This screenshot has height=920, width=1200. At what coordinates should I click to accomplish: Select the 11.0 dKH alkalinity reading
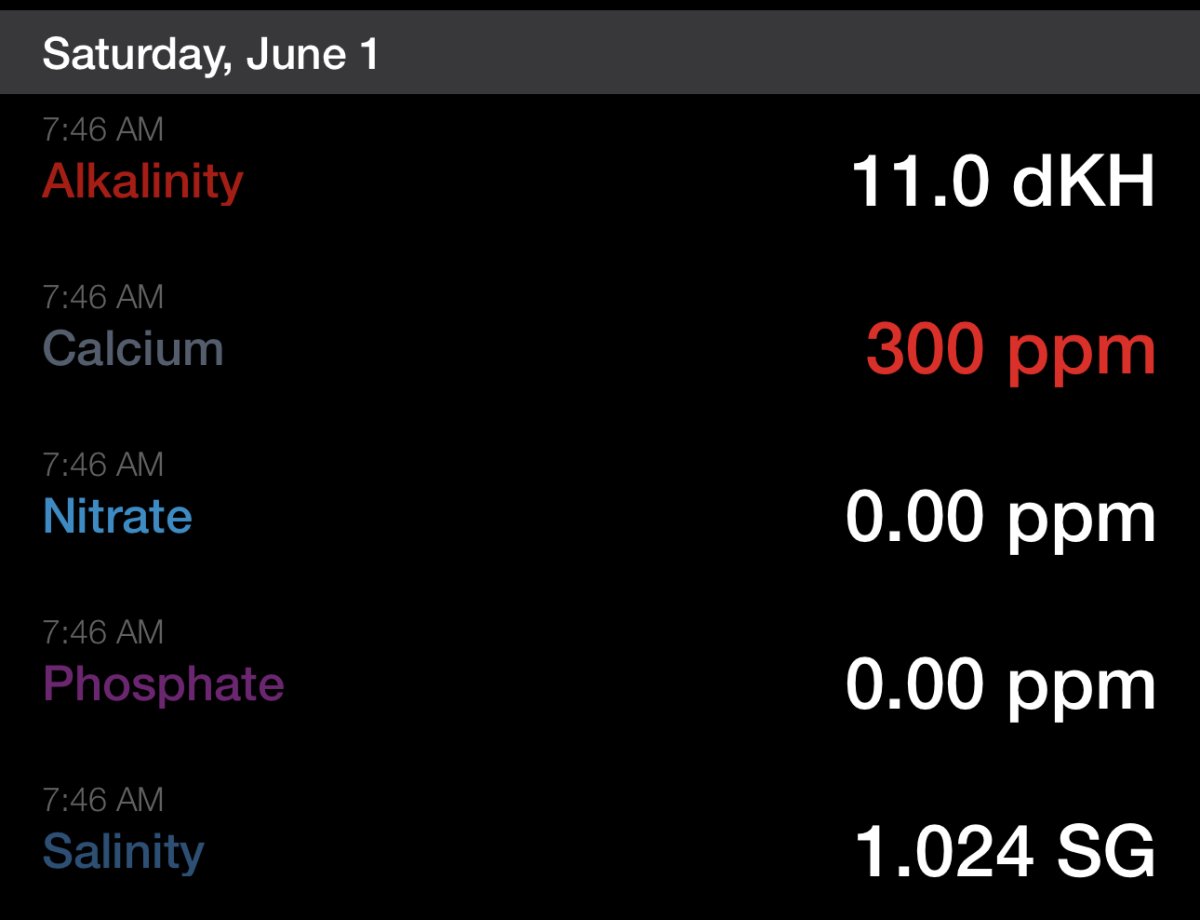click(x=1003, y=183)
